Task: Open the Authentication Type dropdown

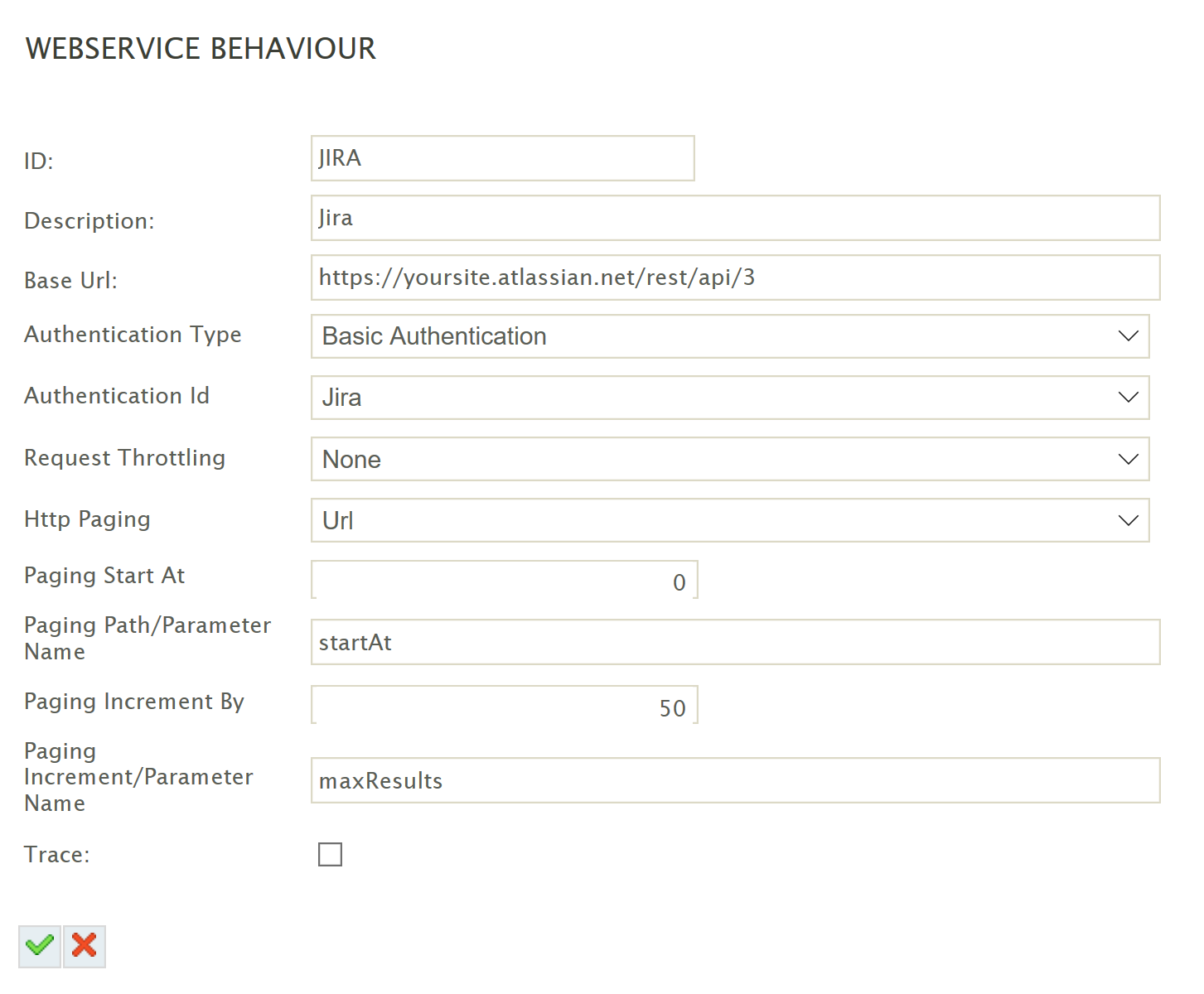Action: [729, 336]
